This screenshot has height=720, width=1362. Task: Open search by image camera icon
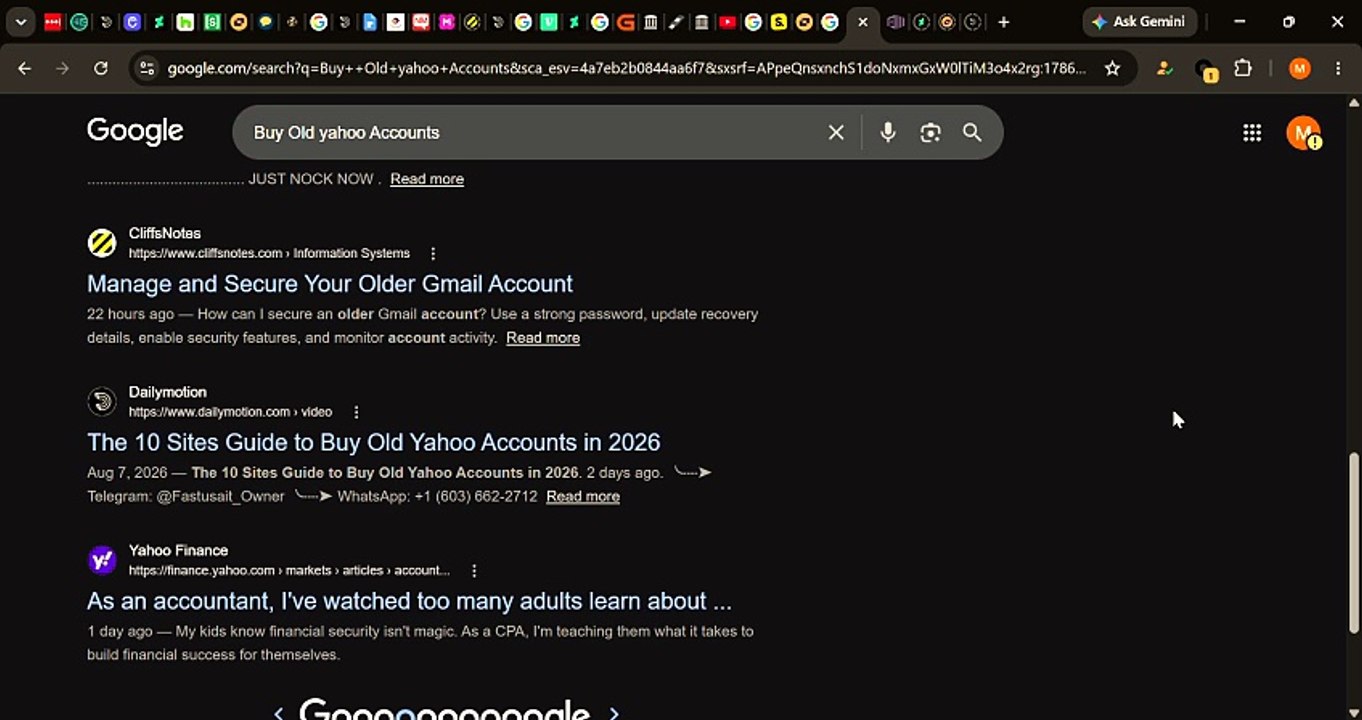tap(930, 132)
